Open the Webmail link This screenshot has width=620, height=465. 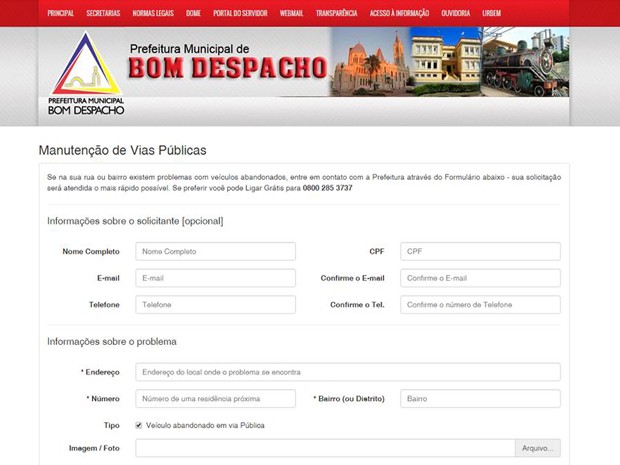(292, 13)
